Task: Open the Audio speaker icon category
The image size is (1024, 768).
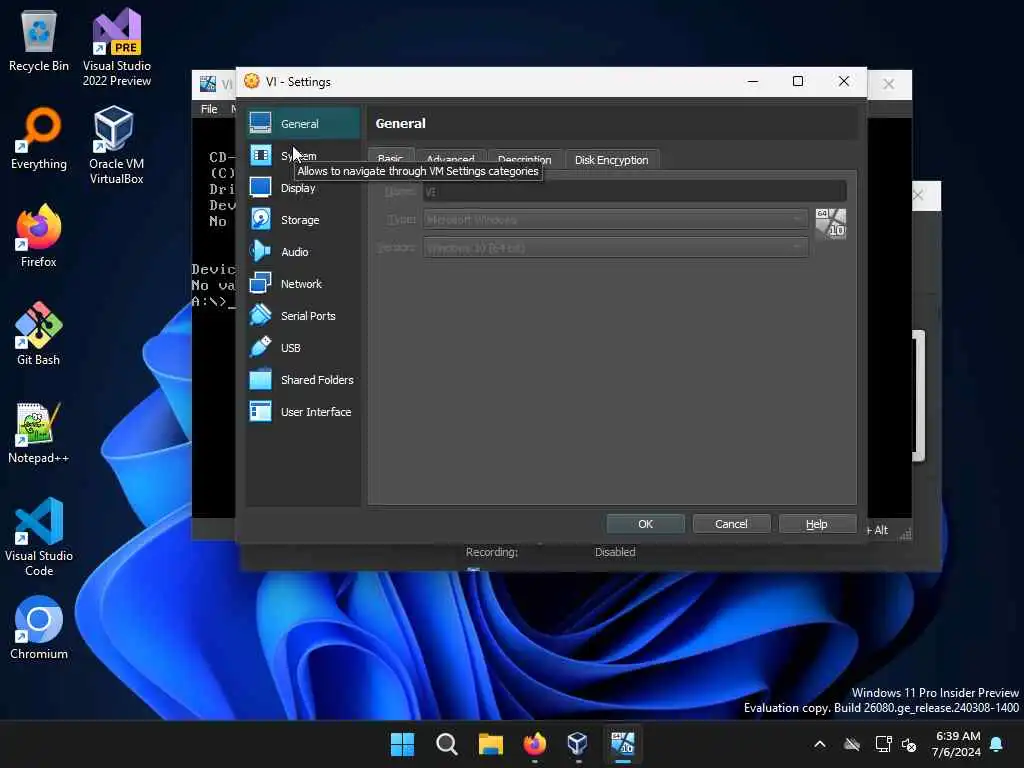Action: (x=261, y=251)
